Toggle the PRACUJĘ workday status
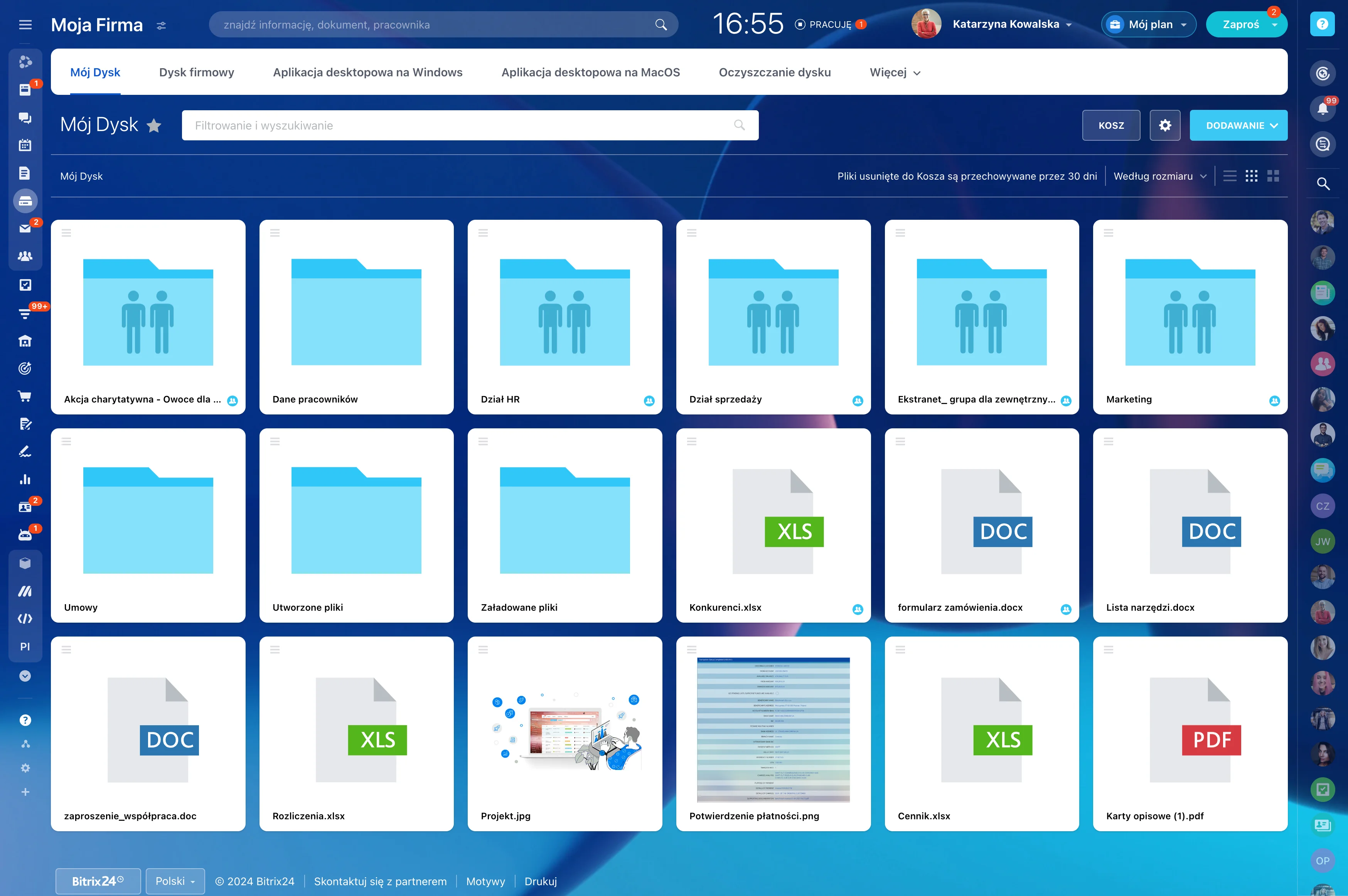Image resolution: width=1348 pixels, height=896 pixels. point(830,25)
